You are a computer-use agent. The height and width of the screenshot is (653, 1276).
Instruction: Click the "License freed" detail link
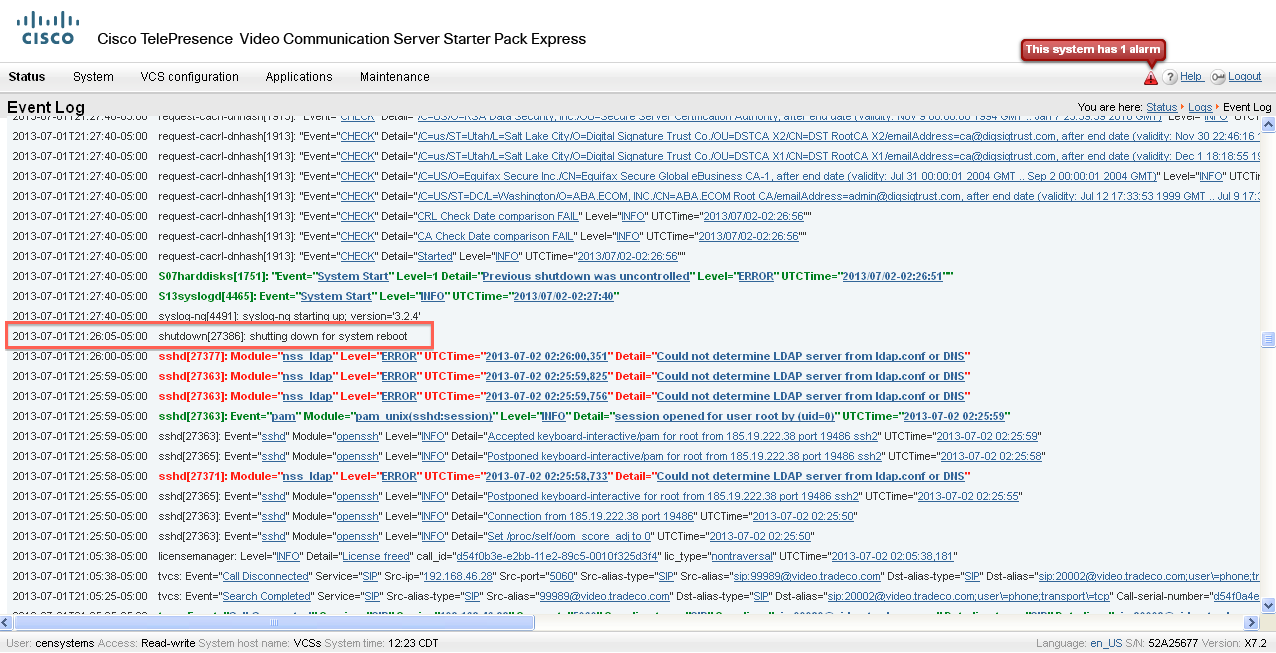(x=376, y=556)
